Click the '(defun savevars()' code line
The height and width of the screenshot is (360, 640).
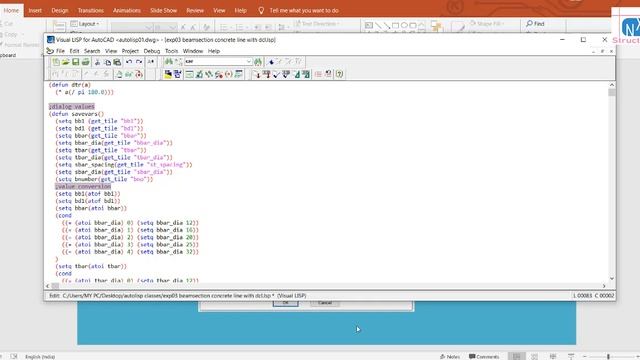coord(76,114)
